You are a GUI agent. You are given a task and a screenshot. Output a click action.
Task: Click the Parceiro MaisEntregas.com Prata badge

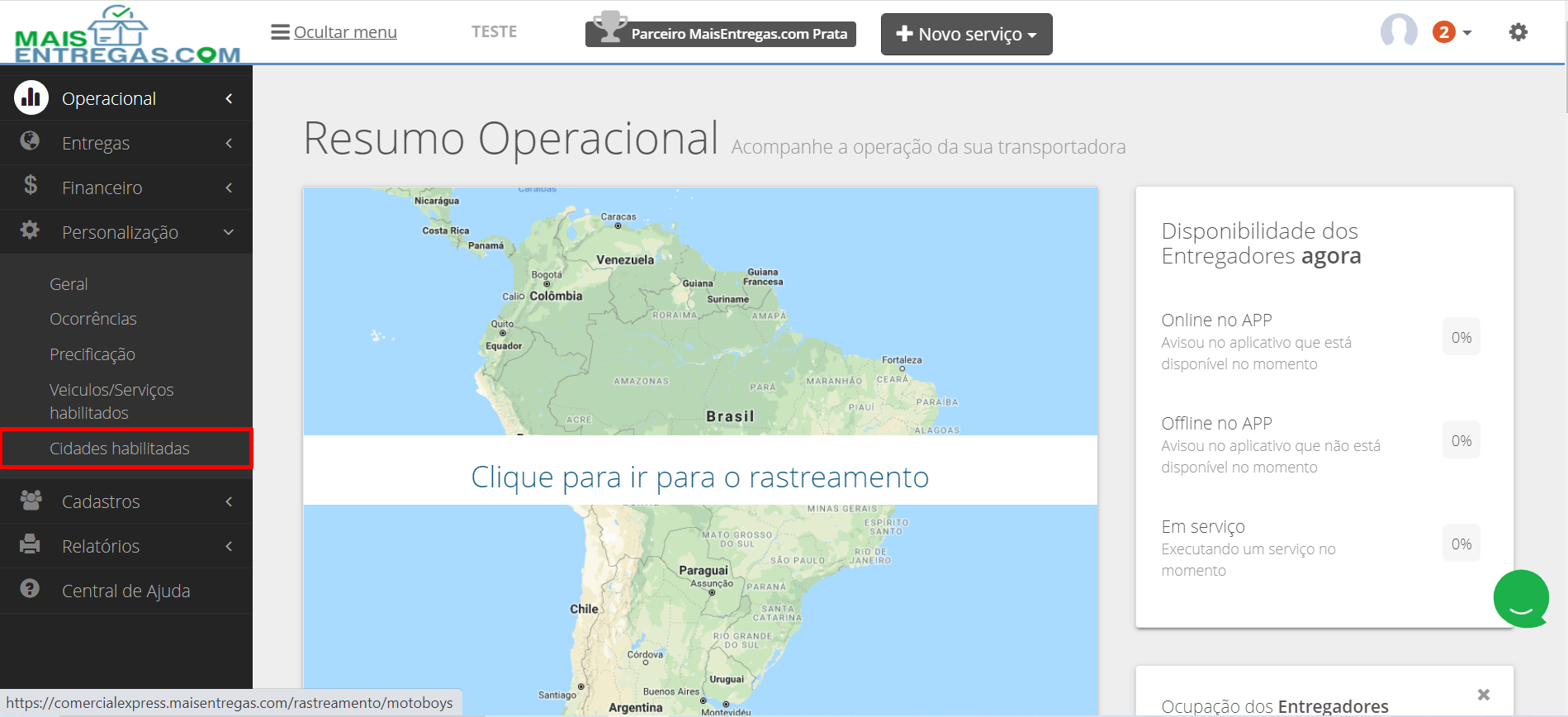point(721,34)
